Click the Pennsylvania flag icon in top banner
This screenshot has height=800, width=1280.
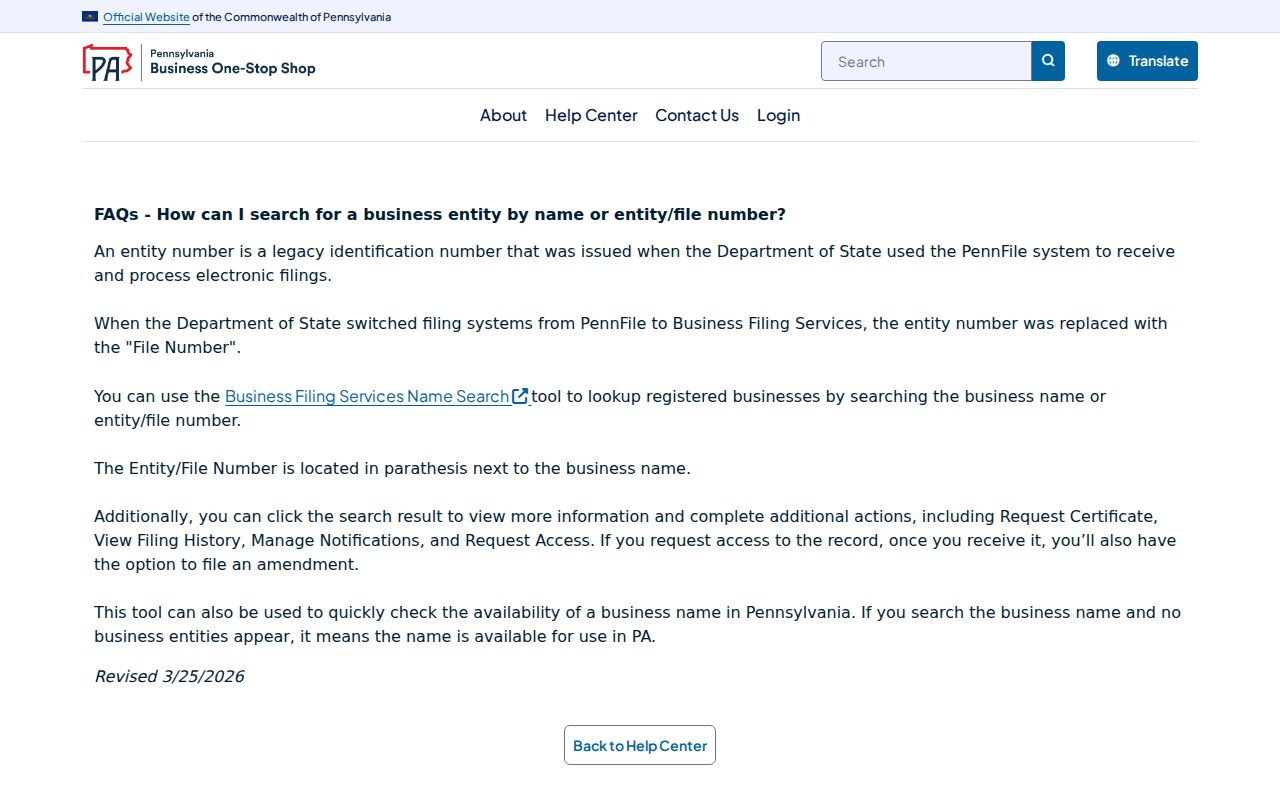[x=90, y=16]
